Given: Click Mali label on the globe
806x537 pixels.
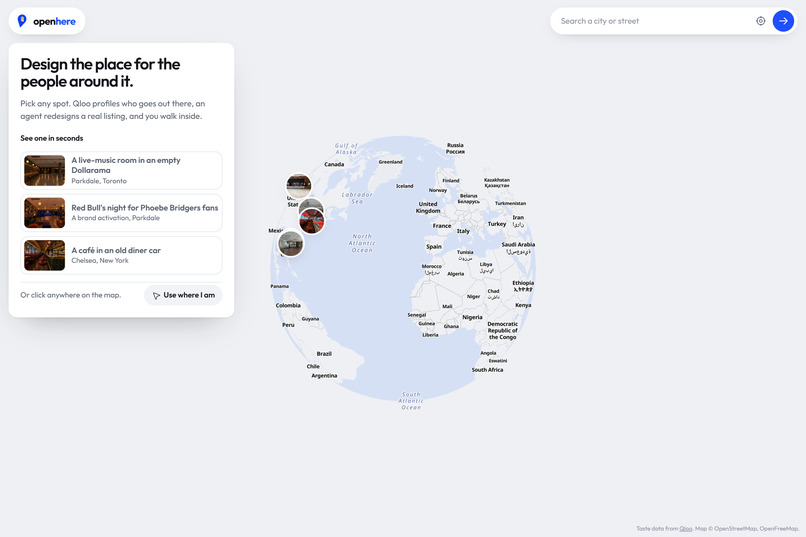Looking at the screenshot, I should coord(447,306).
